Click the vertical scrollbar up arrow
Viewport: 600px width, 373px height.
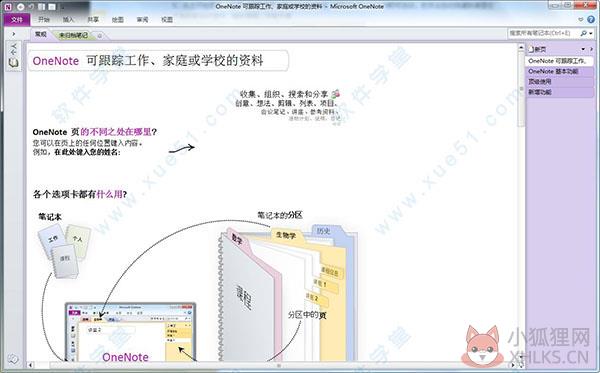[521, 48]
